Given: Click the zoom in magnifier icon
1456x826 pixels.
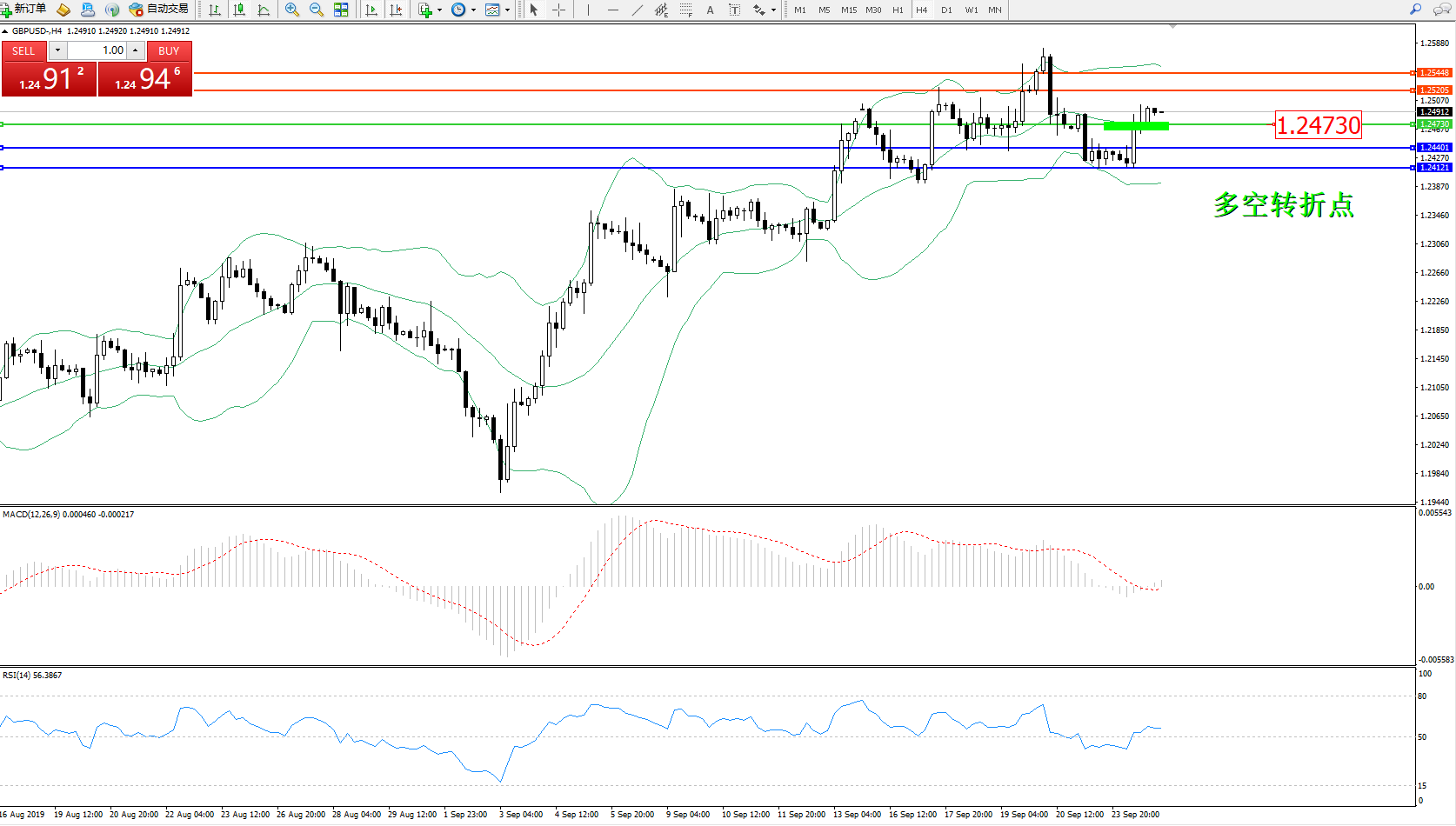Looking at the screenshot, I should point(292,10).
